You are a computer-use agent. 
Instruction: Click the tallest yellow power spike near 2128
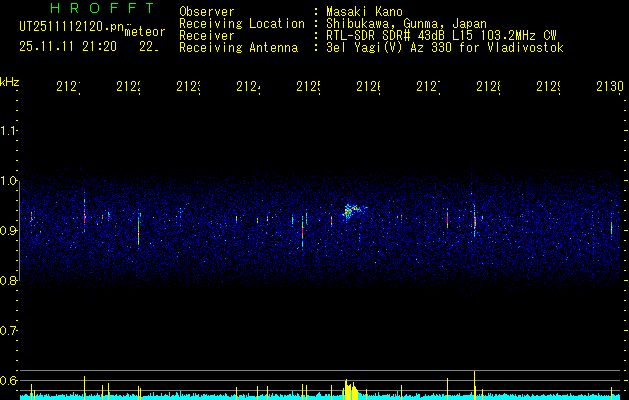click(x=475, y=385)
